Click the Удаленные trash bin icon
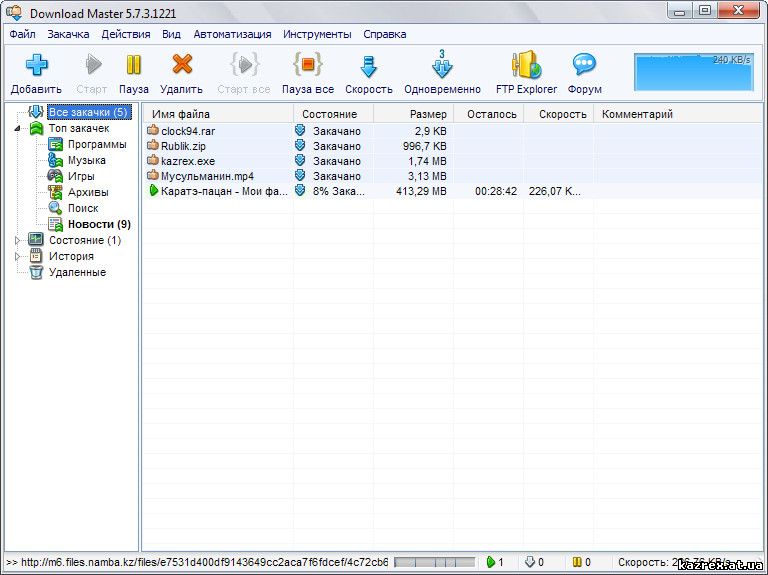The width and height of the screenshot is (768, 575). (36, 272)
